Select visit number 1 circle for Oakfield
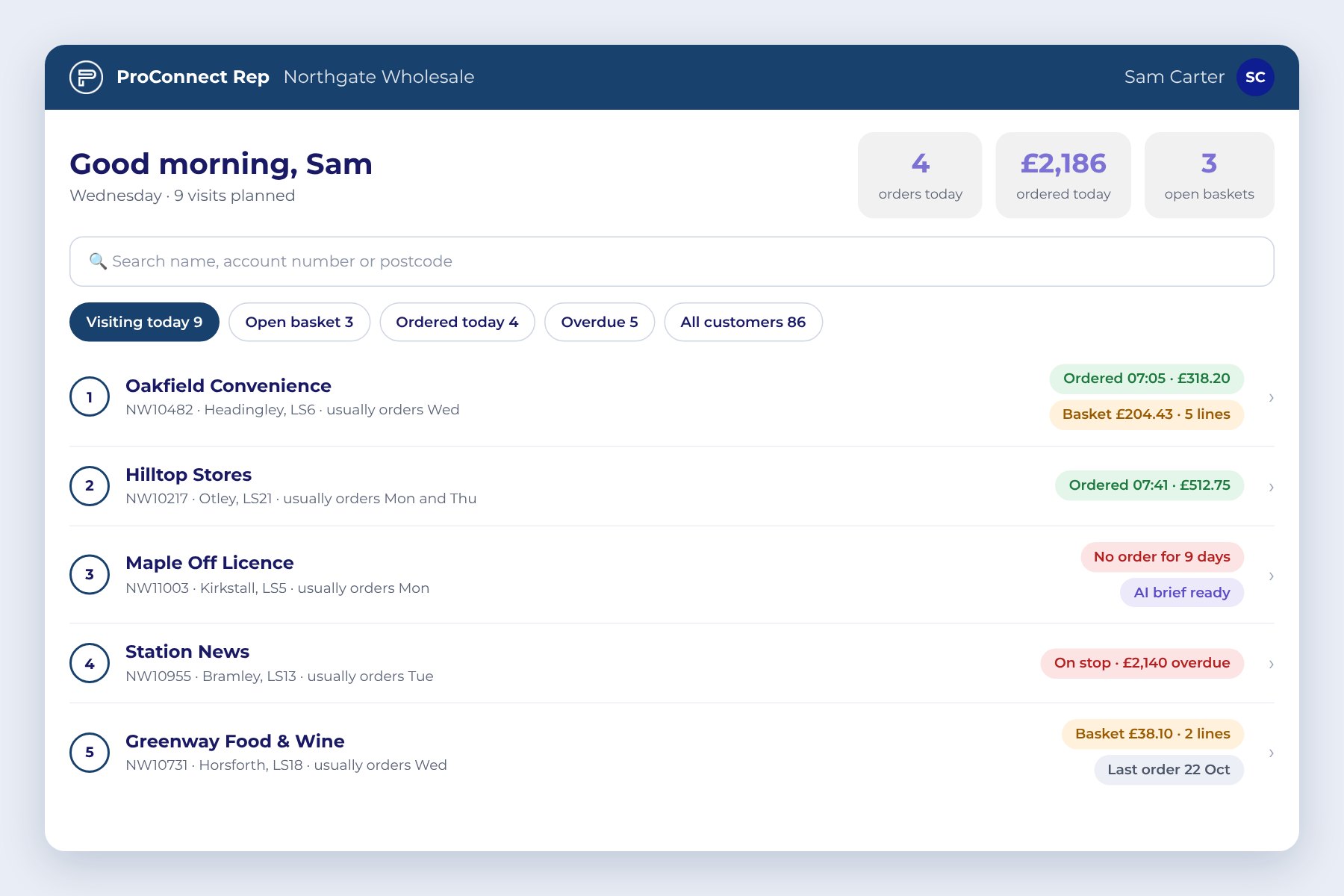 (90, 396)
